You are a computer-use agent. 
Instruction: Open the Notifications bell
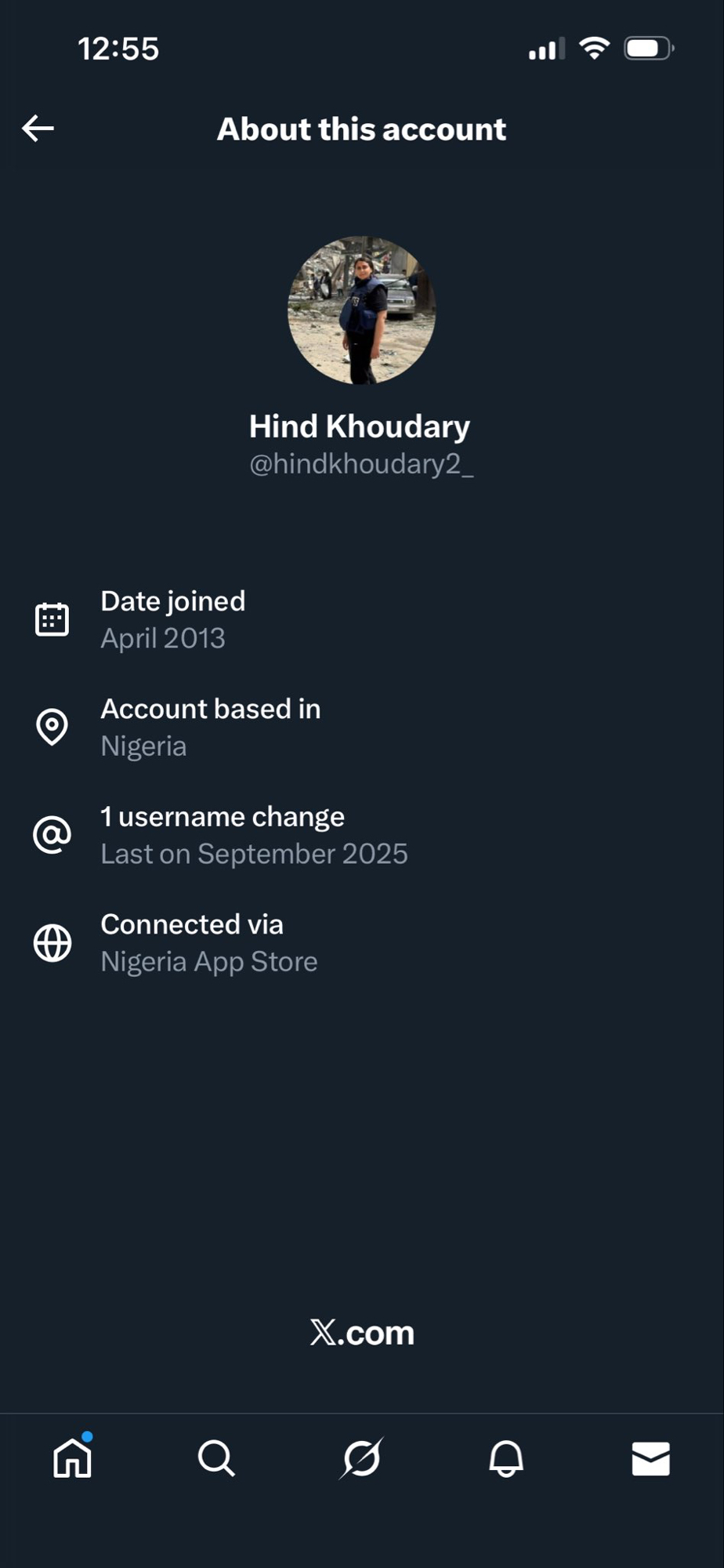coord(506,1458)
